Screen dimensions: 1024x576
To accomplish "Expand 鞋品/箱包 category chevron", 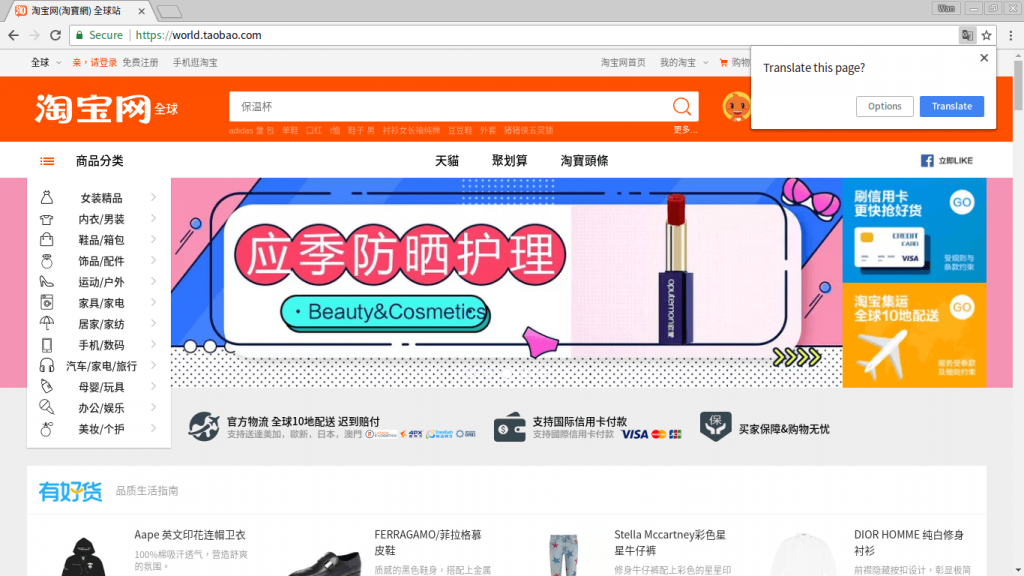I will [x=153, y=240].
